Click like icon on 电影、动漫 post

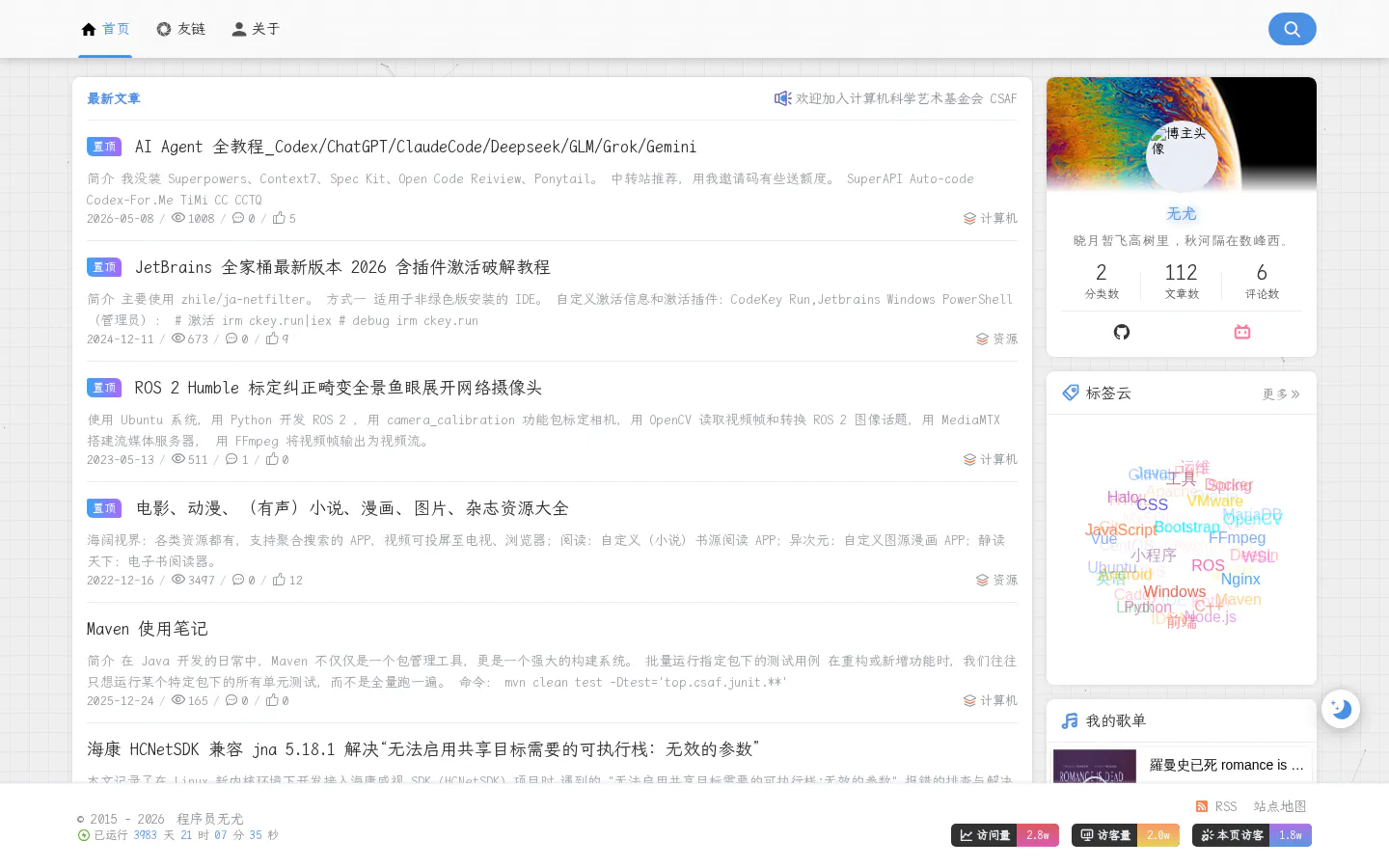tap(279, 580)
